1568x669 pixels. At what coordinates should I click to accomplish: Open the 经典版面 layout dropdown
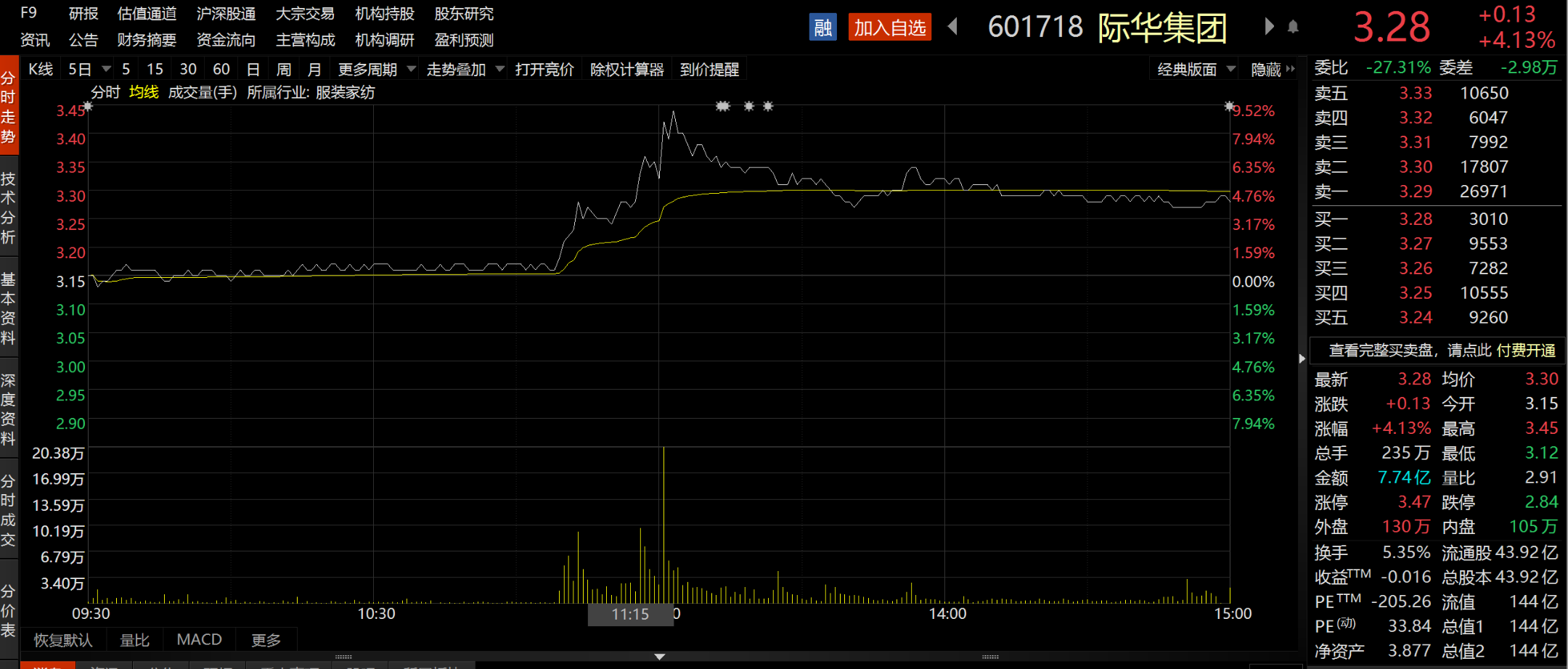pos(1230,69)
